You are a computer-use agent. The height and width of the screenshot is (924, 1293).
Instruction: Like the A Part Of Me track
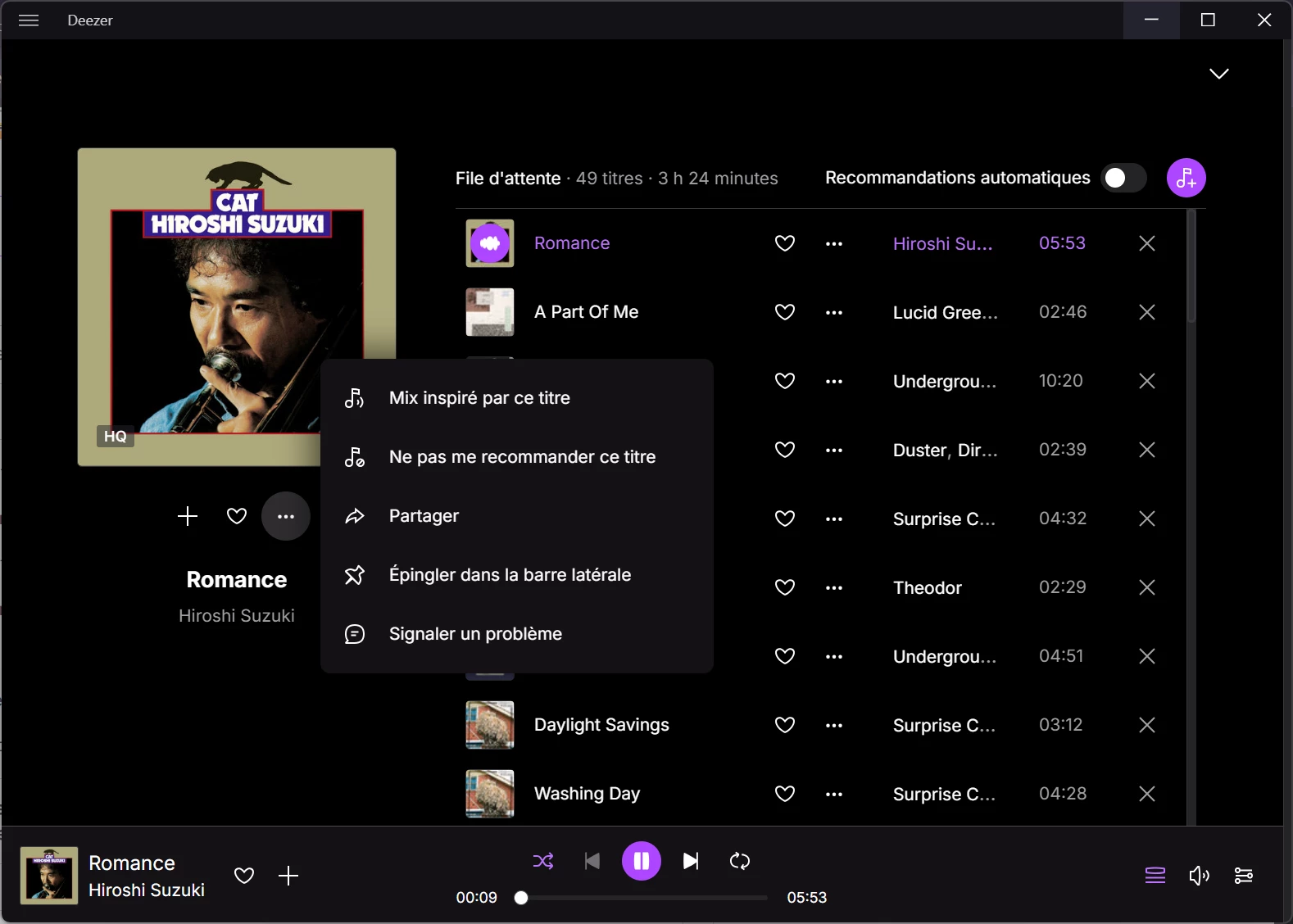click(x=785, y=312)
